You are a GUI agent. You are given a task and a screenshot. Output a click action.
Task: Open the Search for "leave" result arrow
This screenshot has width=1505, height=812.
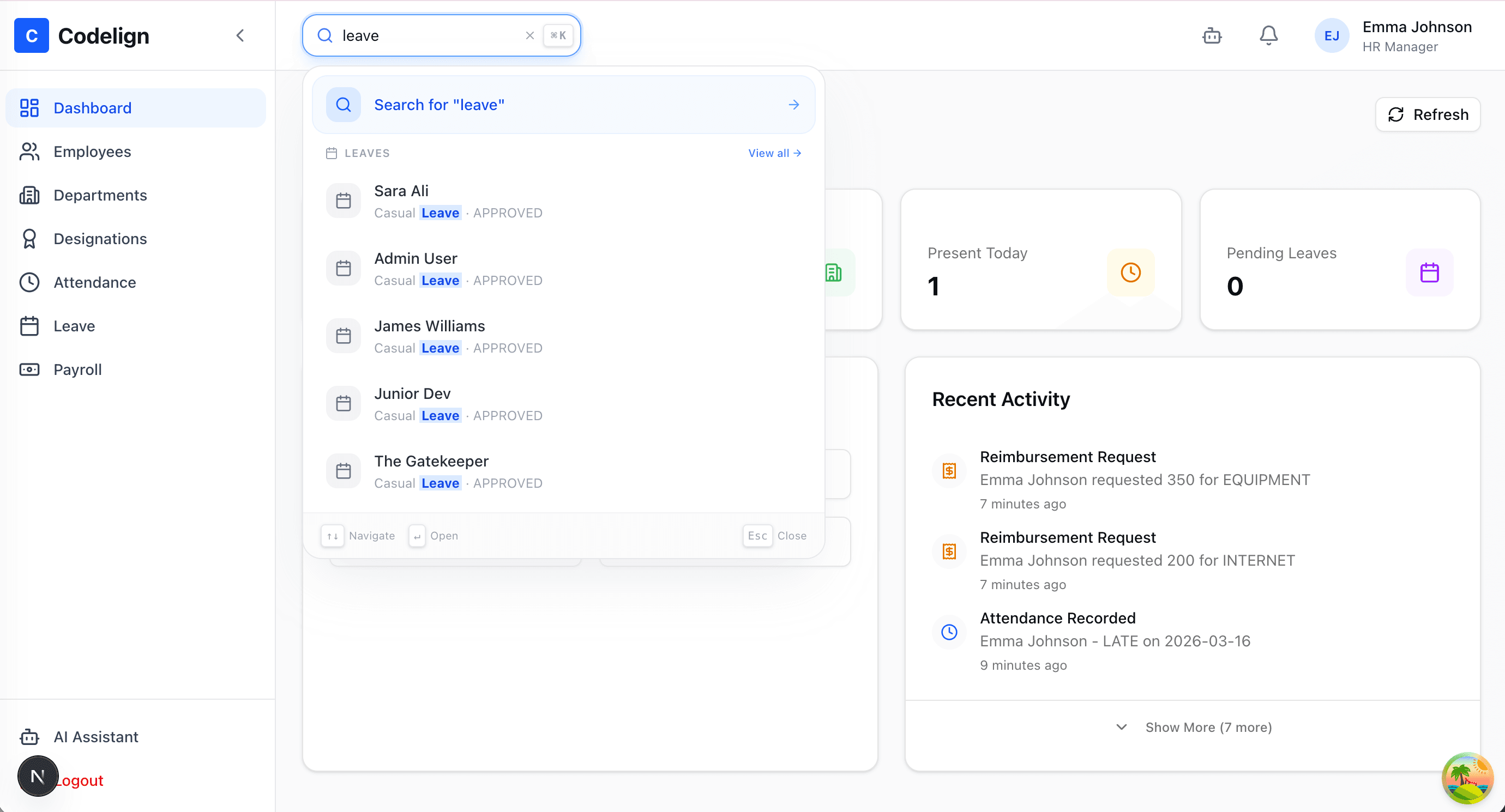pos(793,105)
